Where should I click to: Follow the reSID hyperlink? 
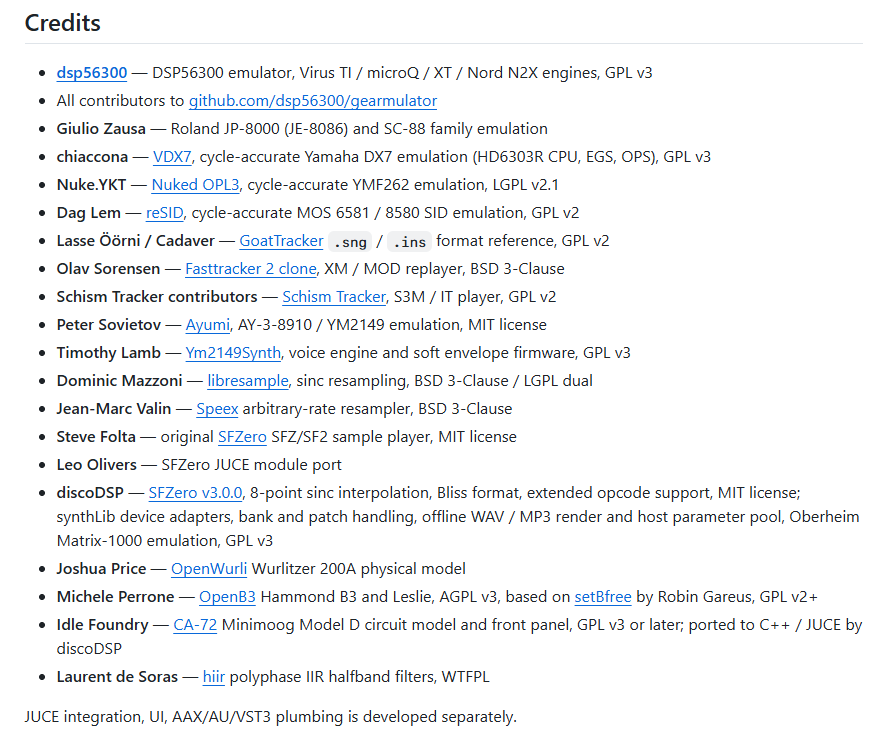point(164,213)
